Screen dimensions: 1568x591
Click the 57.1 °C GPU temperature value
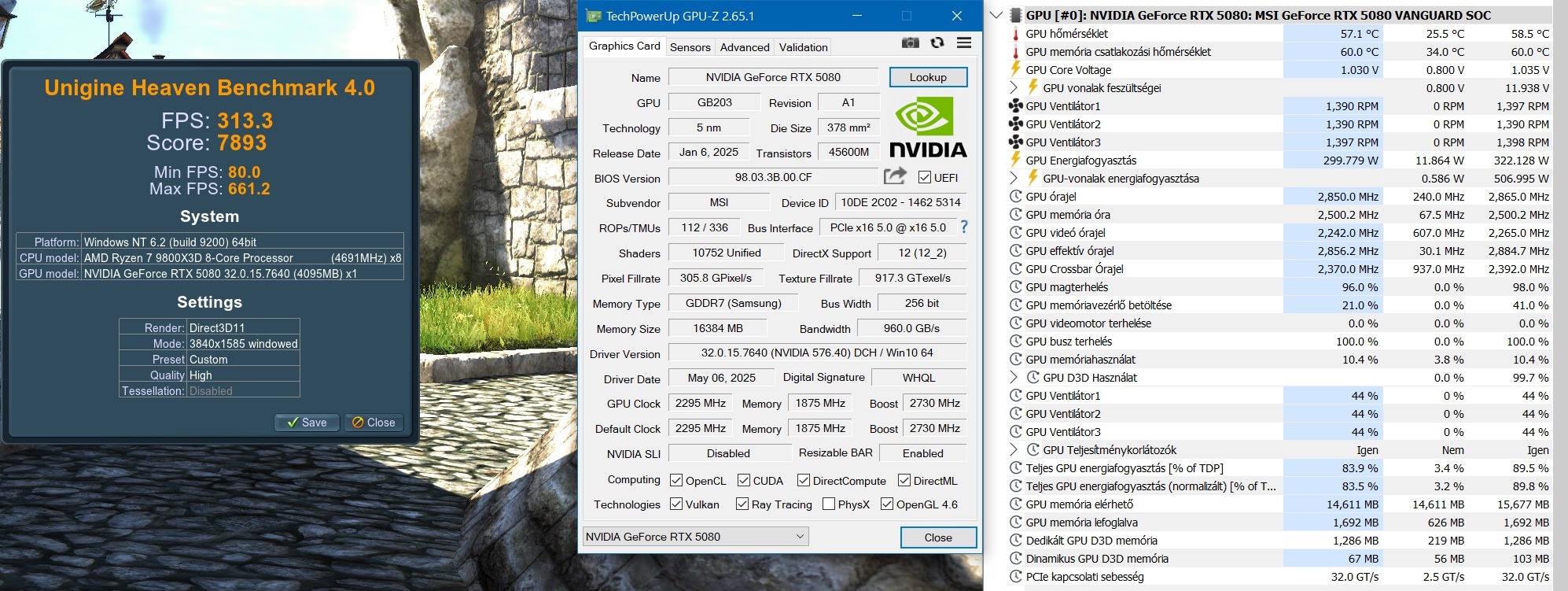[1360, 34]
